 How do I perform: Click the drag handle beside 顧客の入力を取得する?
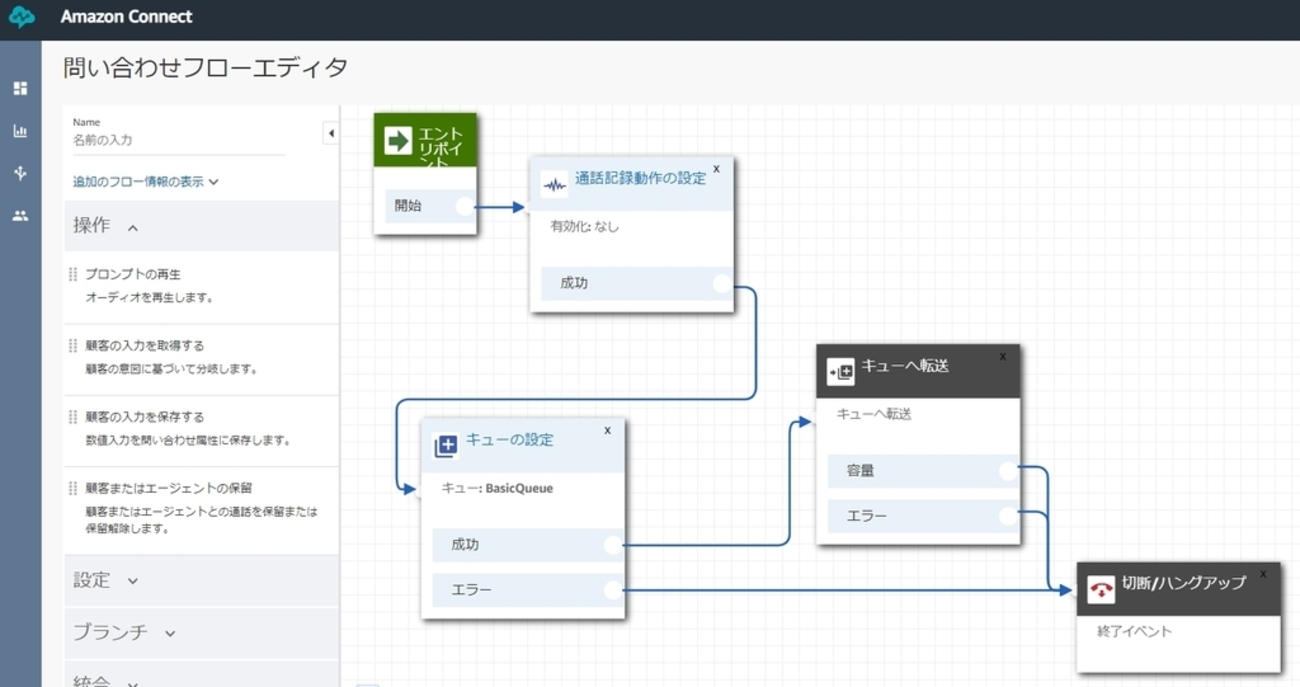point(73,345)
